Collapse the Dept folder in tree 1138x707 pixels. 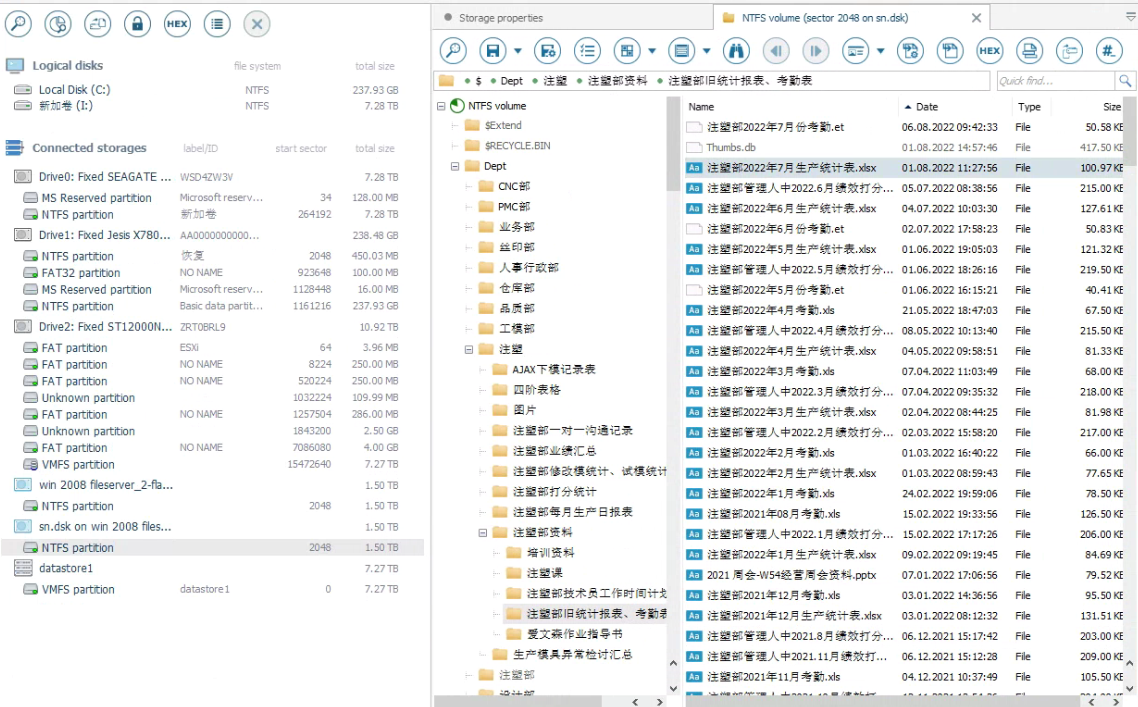(455, 166)
